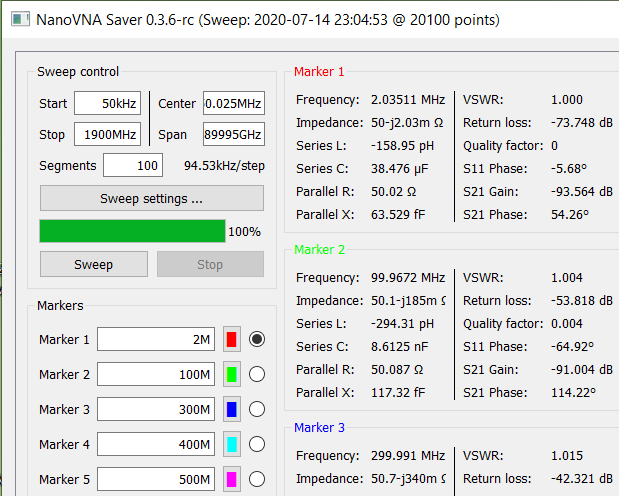619x496 pixels.
Task: Click the Marker 1 frequency value 2.03511 MHz
Action: click(408, 100)
